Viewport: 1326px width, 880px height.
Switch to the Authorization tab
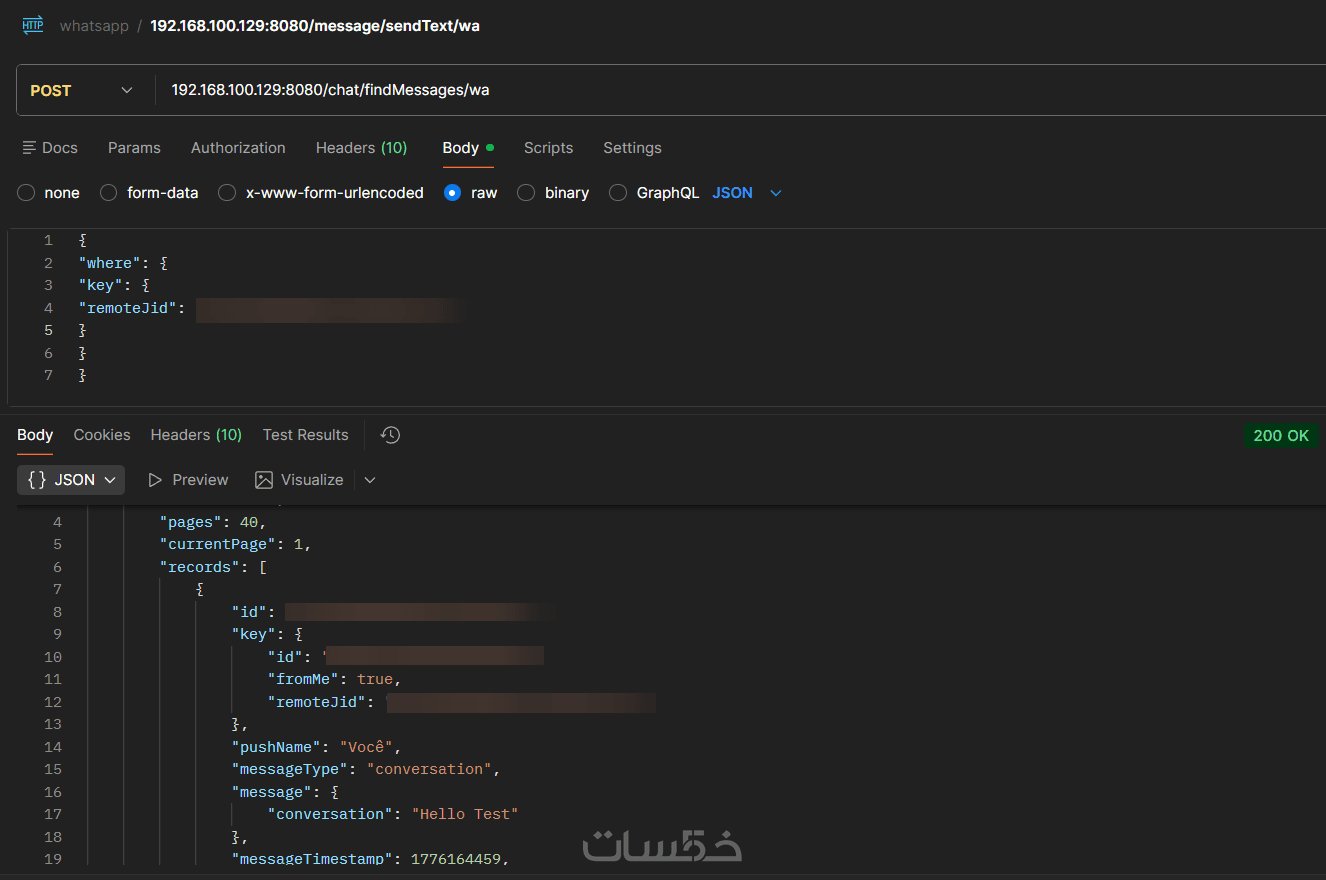pyautogui.click(x=238, y=148)
